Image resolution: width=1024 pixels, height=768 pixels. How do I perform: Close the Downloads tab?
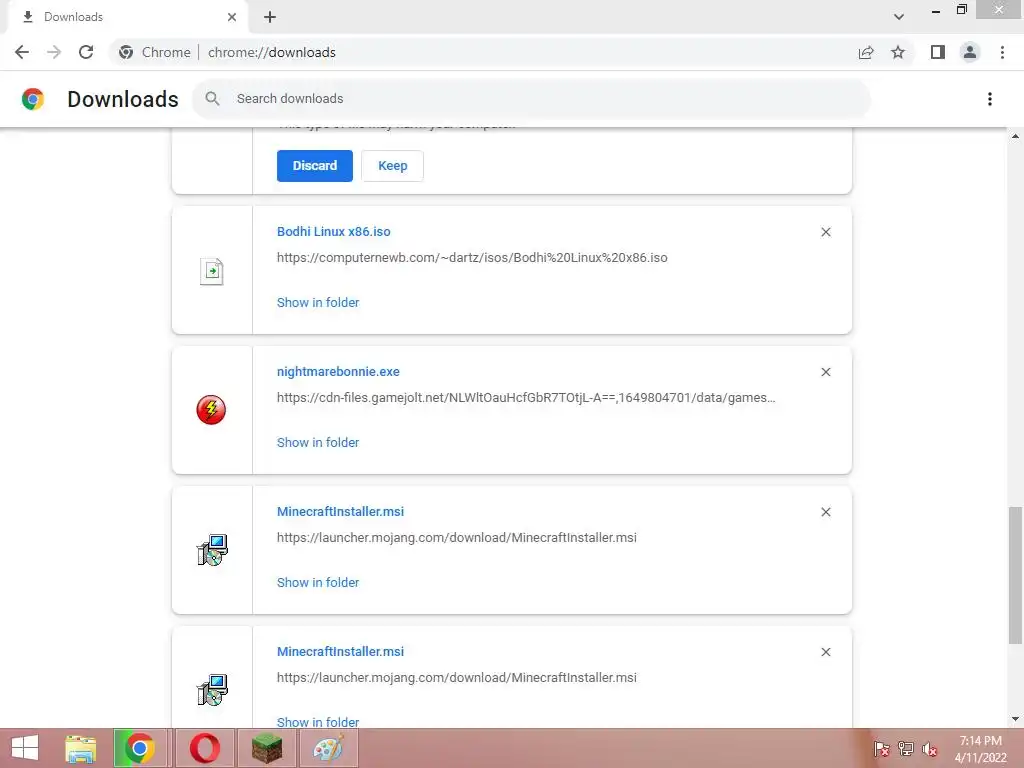coord(232,17)
